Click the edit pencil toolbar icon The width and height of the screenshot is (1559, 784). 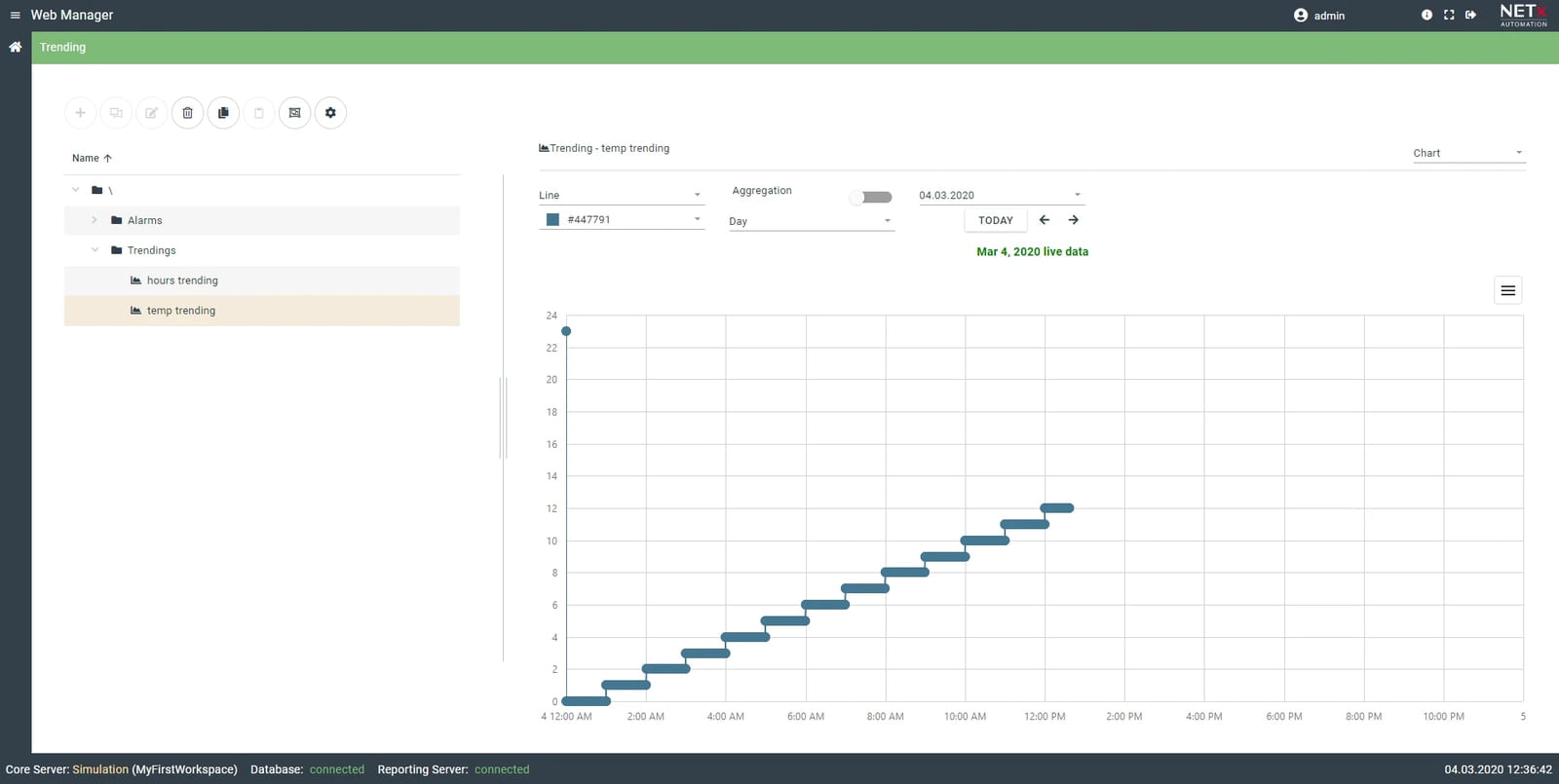(x=151, y=113)
